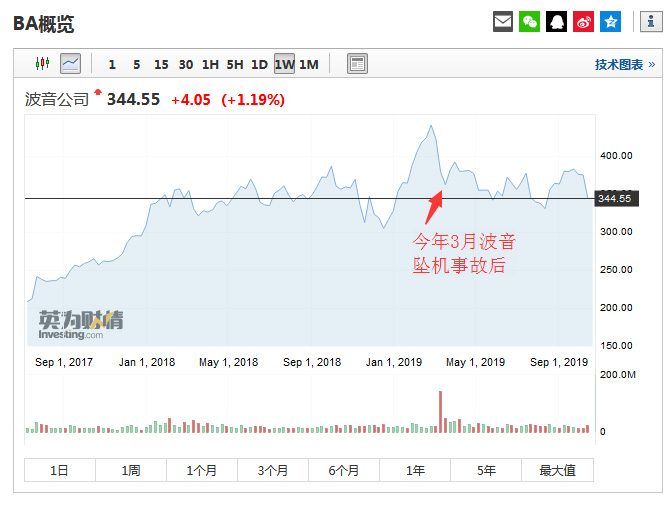
Task: Select 1H interval
Action: click(x=210, y=65)
